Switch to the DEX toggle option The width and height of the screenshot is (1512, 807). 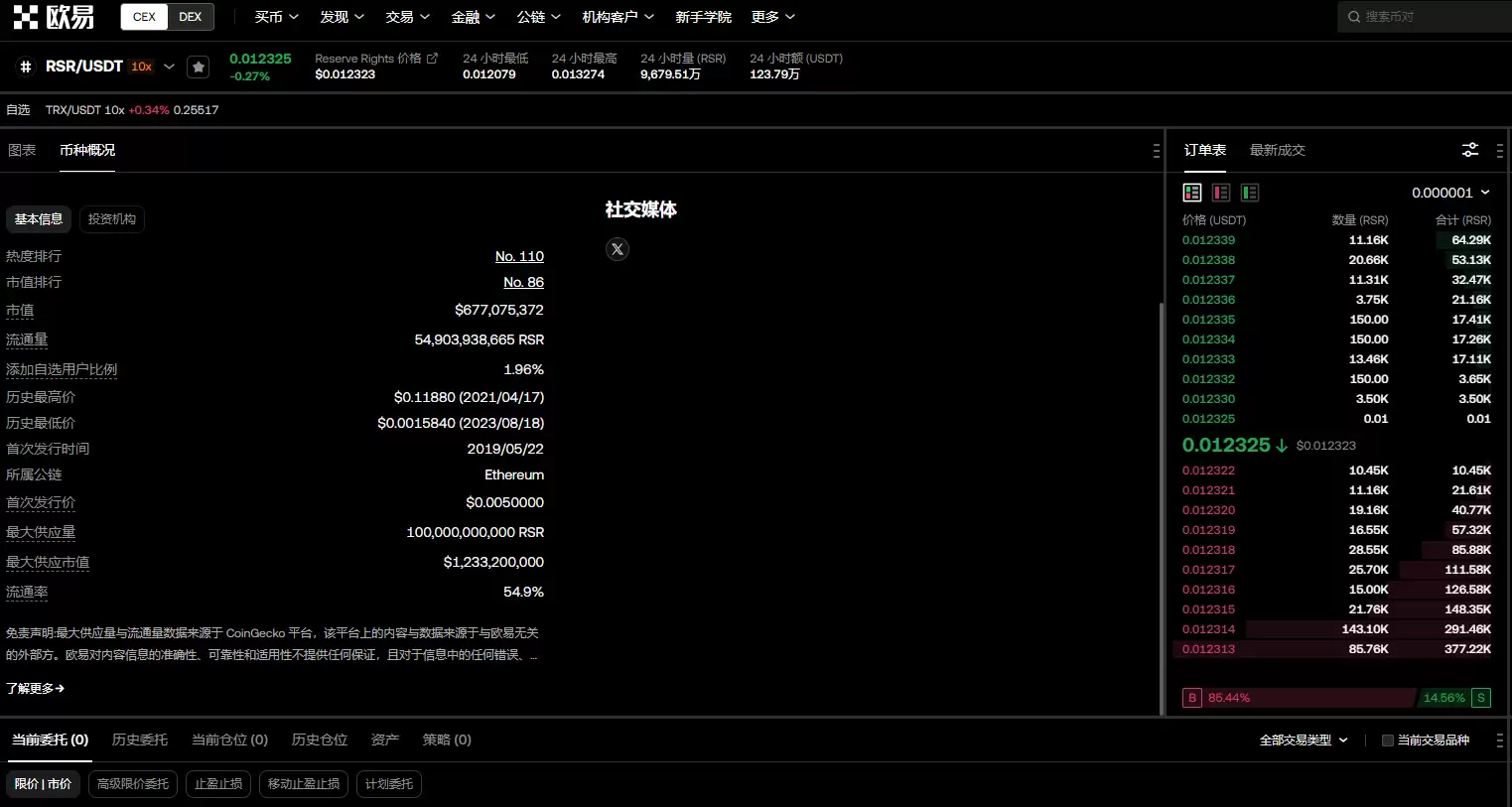coord(191,17)
